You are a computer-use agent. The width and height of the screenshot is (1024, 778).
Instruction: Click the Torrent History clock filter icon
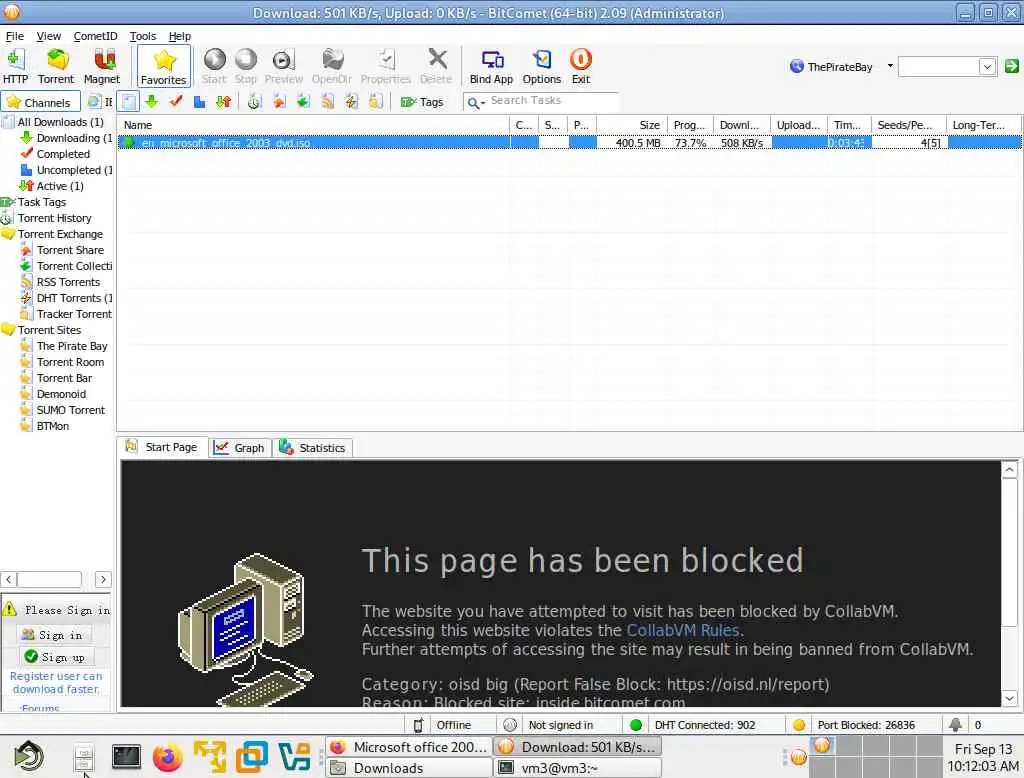(x=254, y=101)
